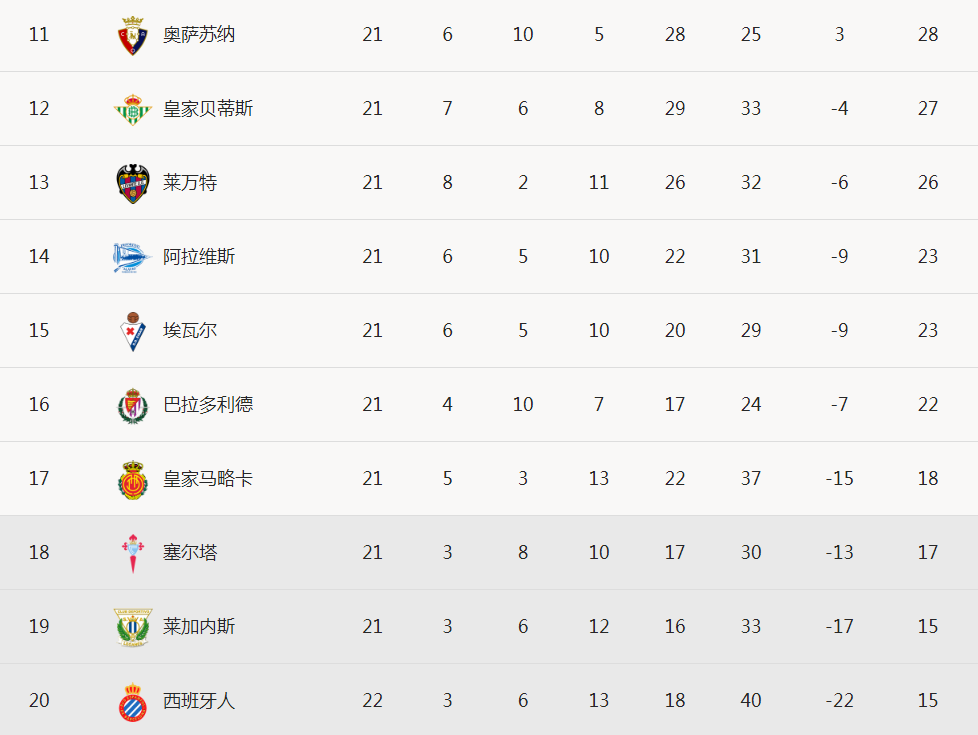Viewport: 978px width, 735px height.
Task: Open team name link 皇家贝蒂斯
Action: click(208, 109)
